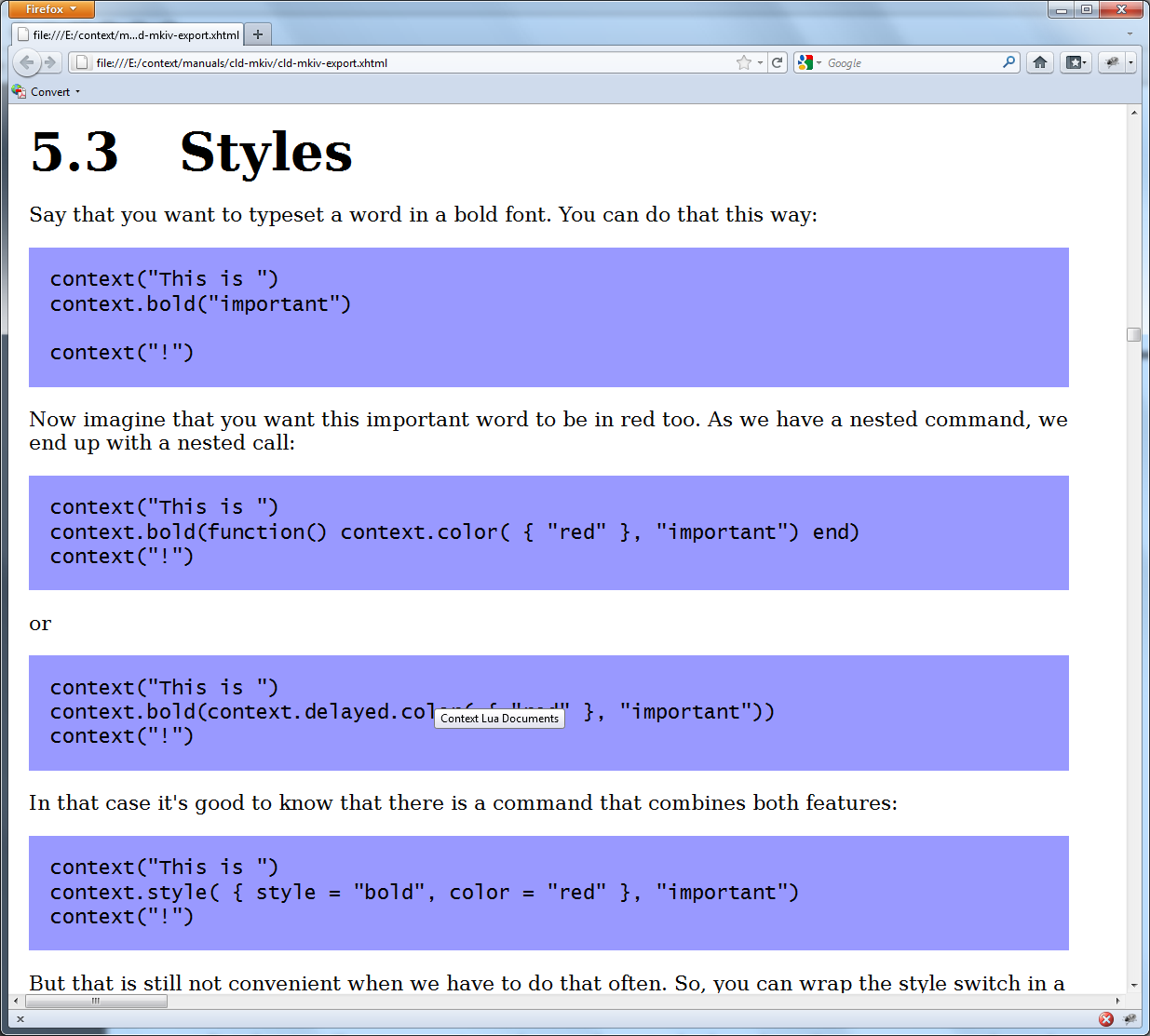Click the horizontal scrollbar thumb at bottom
1150x1036 pixels.
coord(96,1002)
